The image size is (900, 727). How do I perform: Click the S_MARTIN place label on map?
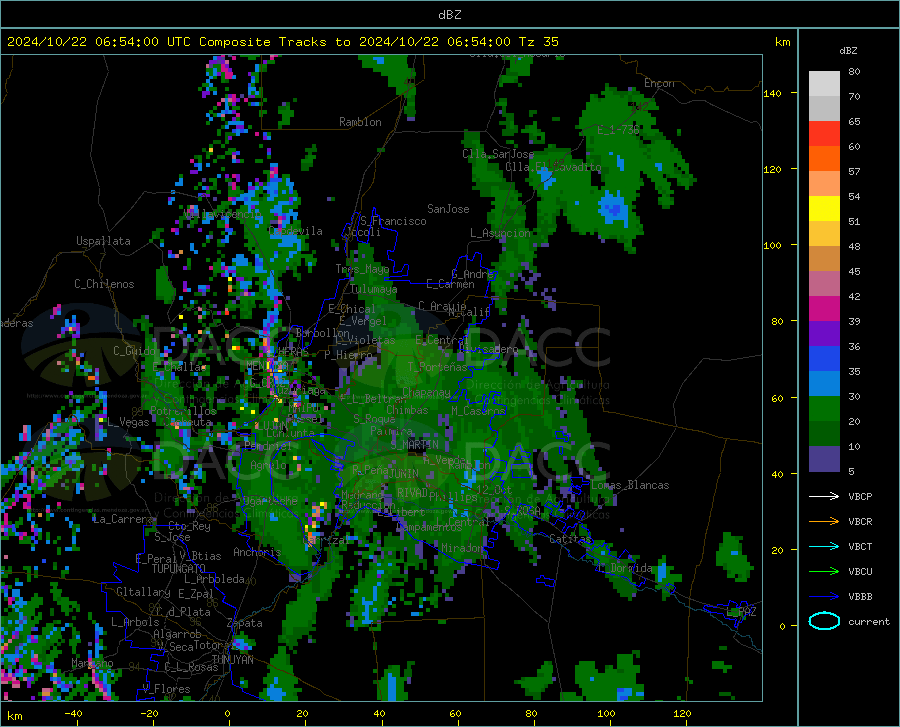pyautogui.click(x=414, y=444)
